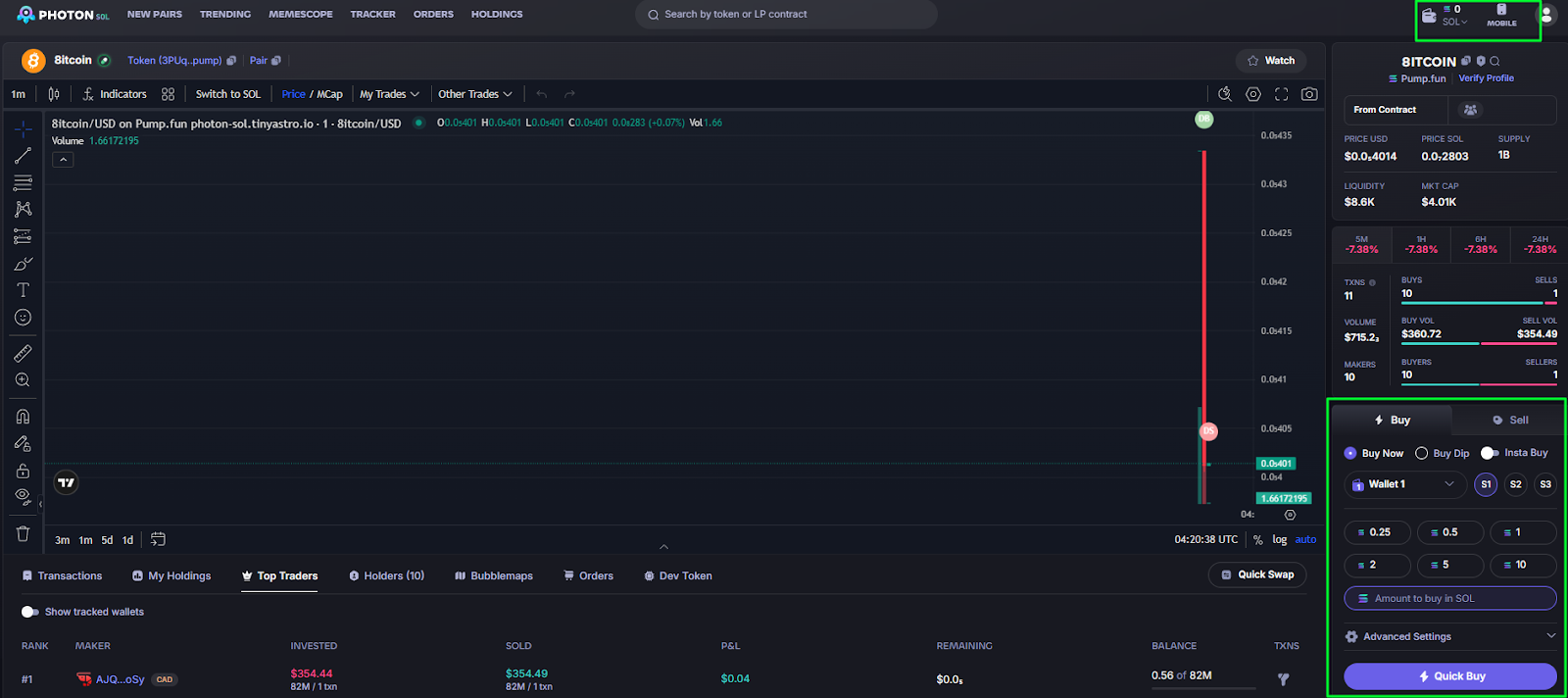Open the Sell tab
The width and height of the screenshot is (1568, 698).
coord(1509,420)
